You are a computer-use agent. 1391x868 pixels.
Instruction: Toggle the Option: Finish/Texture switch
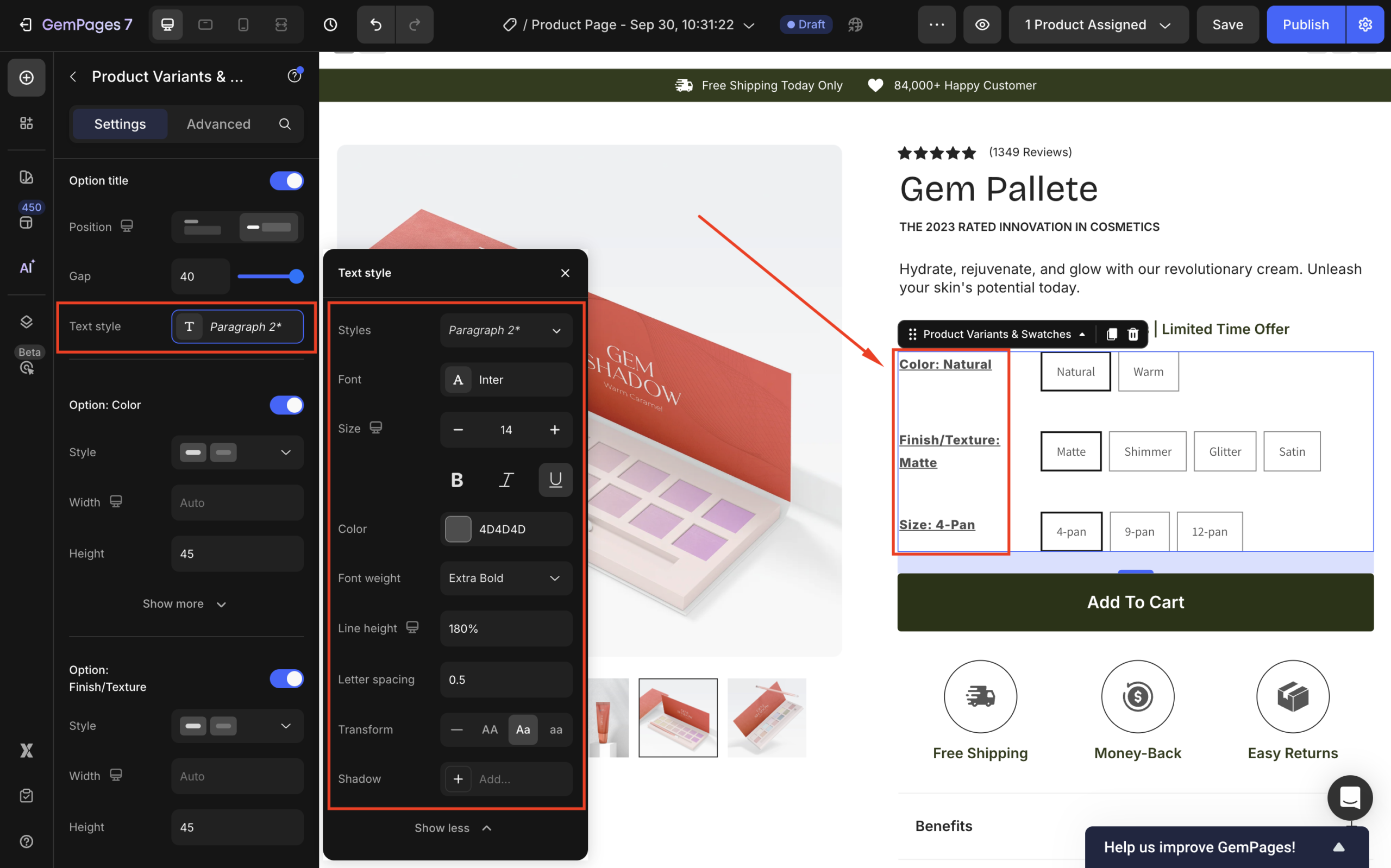pyautogui.click(x=286, y=678)
